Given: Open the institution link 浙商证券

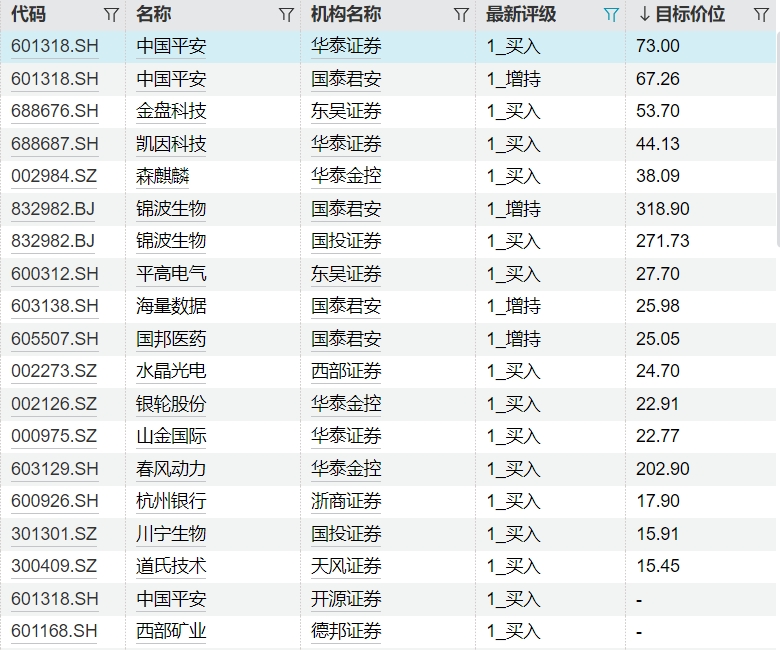Looking at the screenshot, I should coord(346,501).
